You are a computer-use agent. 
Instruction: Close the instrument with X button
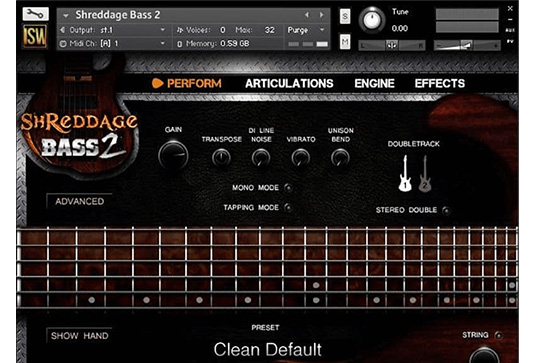[510, 9]
